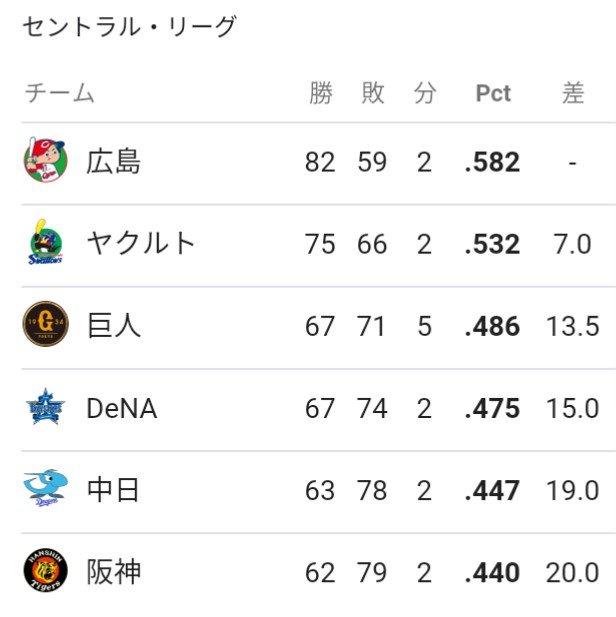
Task: Open the 中日 team name link
Action: pos(113,490)
